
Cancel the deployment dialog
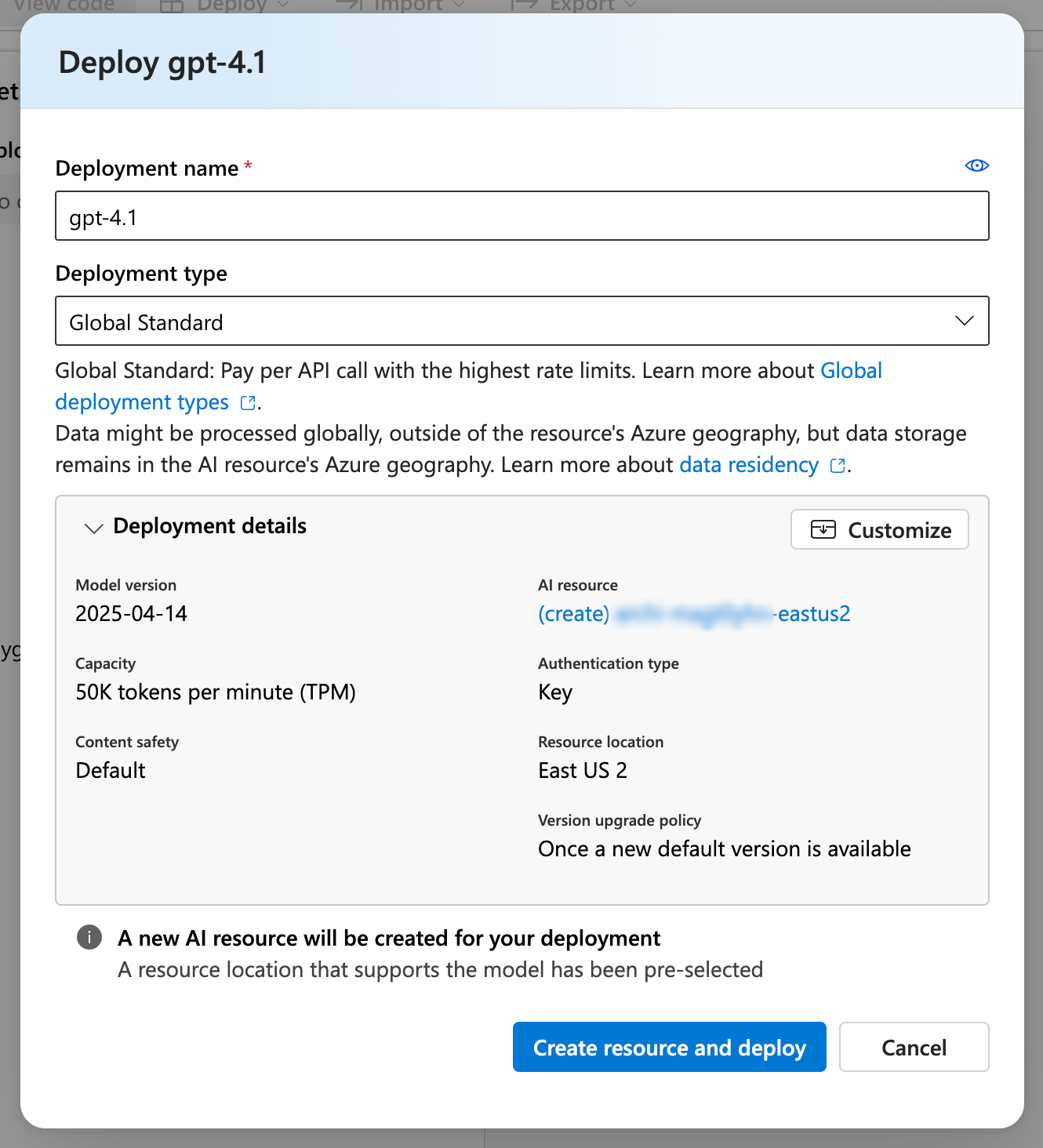coord(914,1047)
